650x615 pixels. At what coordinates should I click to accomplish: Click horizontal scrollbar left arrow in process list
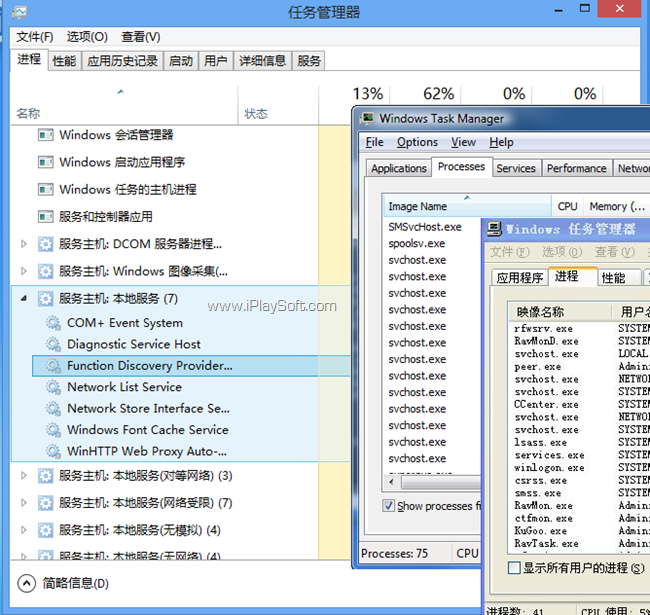(391, 482)
